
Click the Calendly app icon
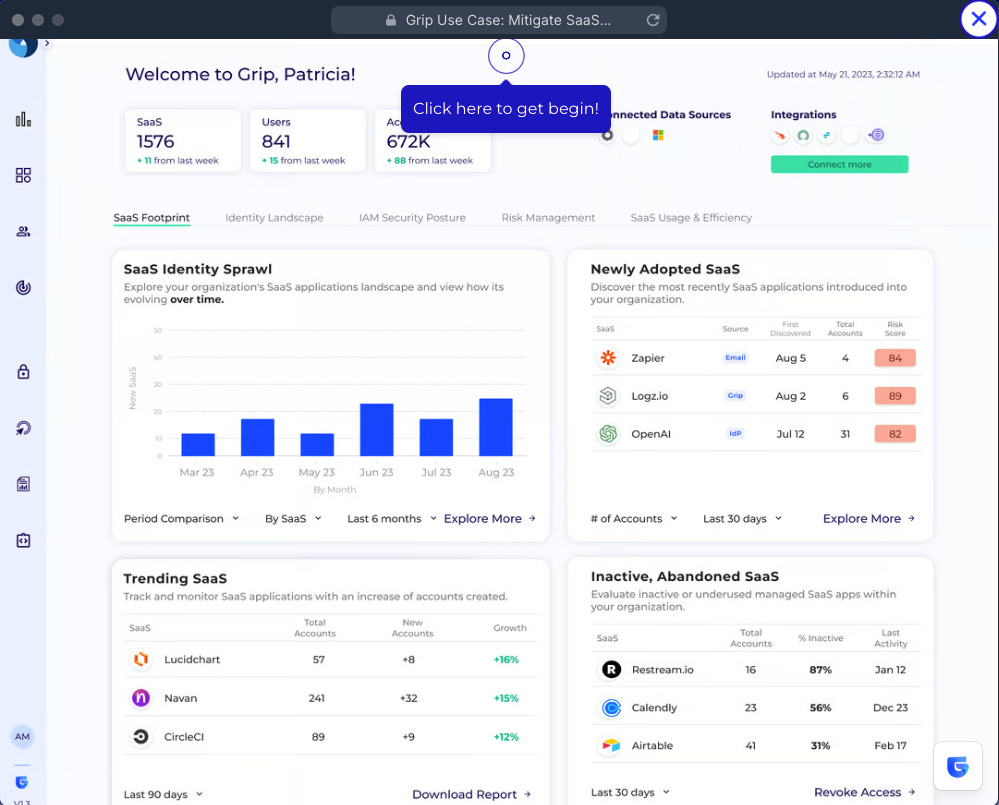(x=611, y=708)
